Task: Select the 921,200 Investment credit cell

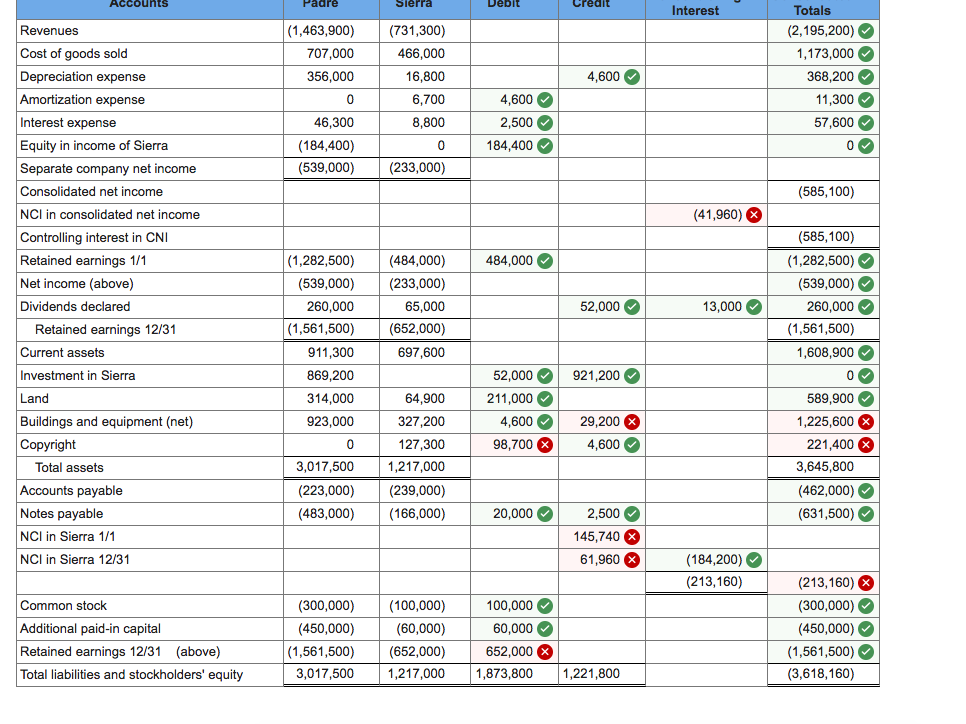Action: pos(602,376)
